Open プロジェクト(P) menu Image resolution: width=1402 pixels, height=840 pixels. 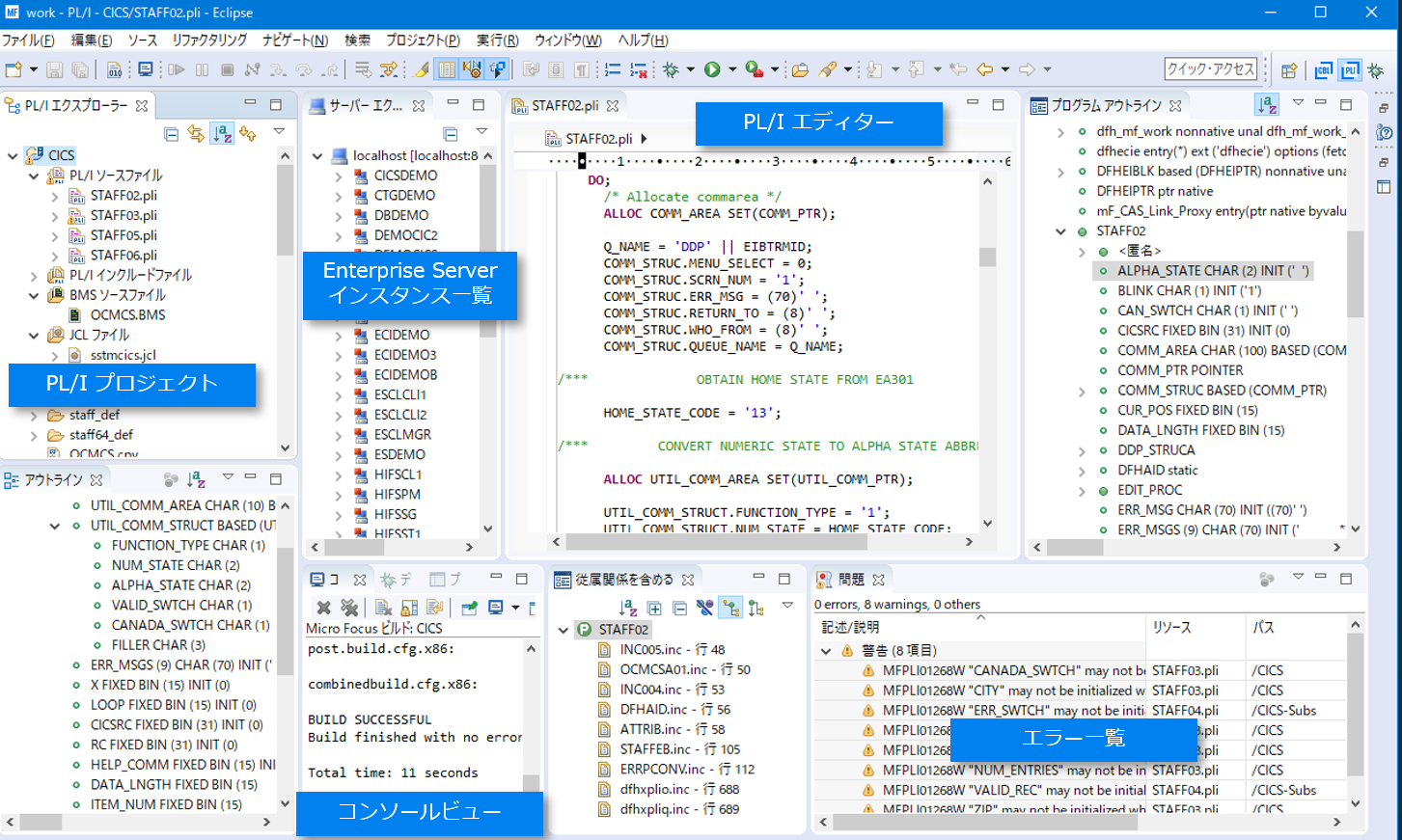tap(423, 40)
